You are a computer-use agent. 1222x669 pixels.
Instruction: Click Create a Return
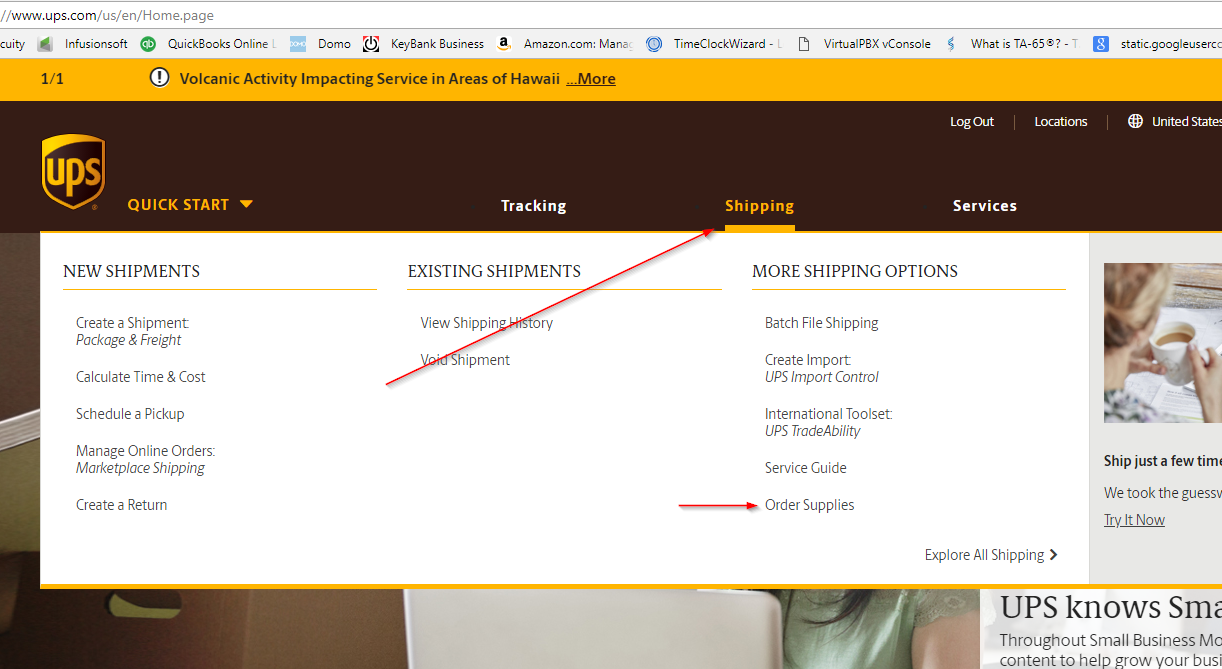pyautogui.click(x=121, y=505)
